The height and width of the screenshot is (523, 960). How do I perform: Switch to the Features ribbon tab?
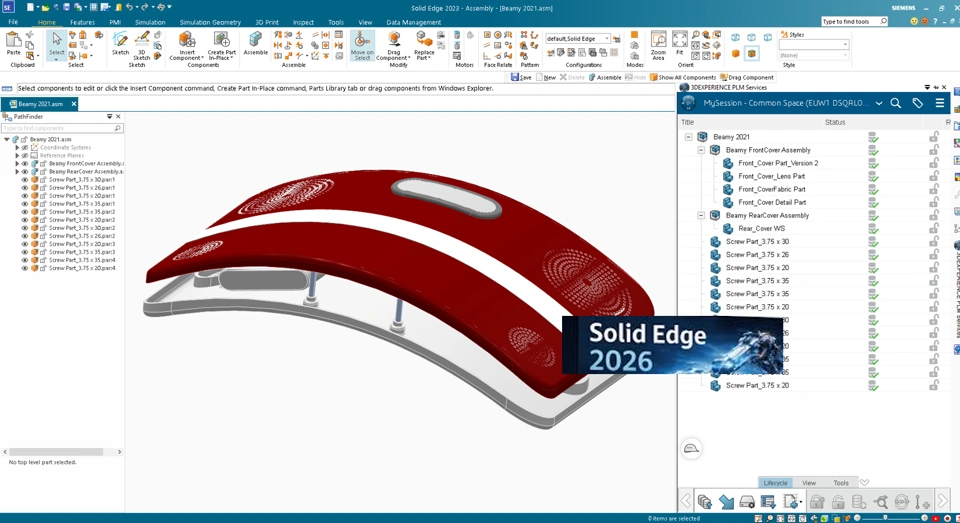[x=82, y=22]
